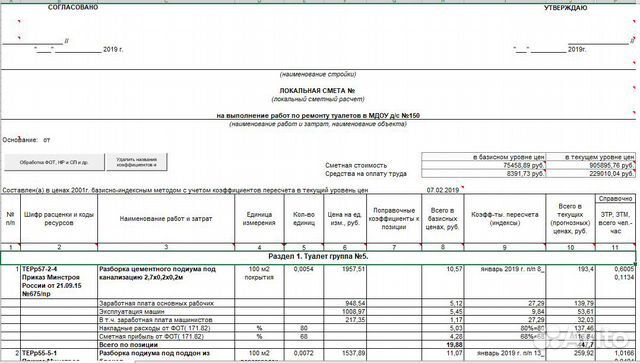Screen dimensions: 640x363
Task: Select the 'Раздел 1. Туалет группа №5.' row
Action: (318, 257)
